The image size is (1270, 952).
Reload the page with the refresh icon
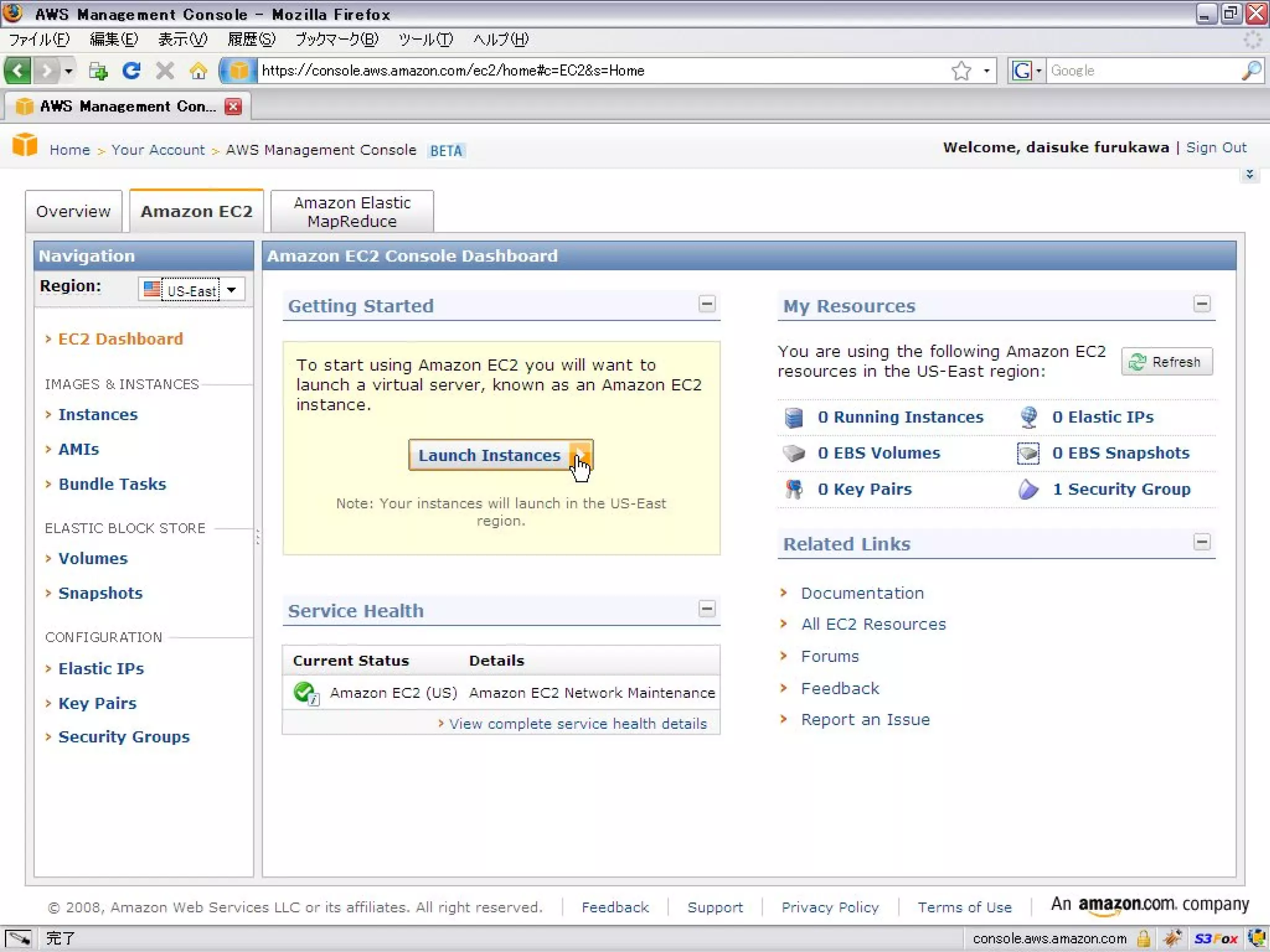tap(131, 71)
